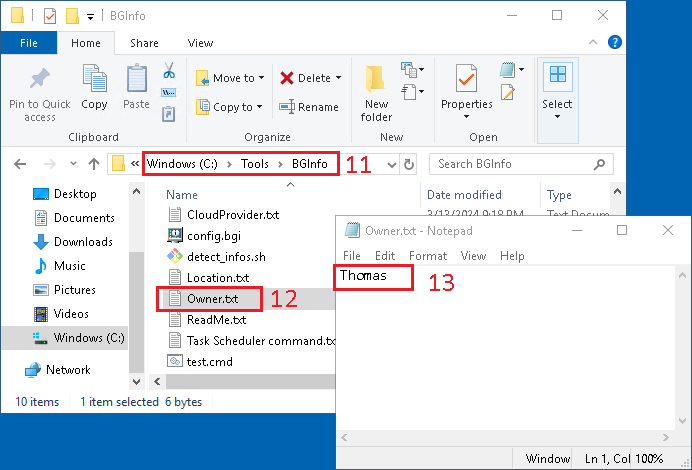Open Notepad Format menu
The height and width of the screenshot is (470, 692).
point(428,256)
